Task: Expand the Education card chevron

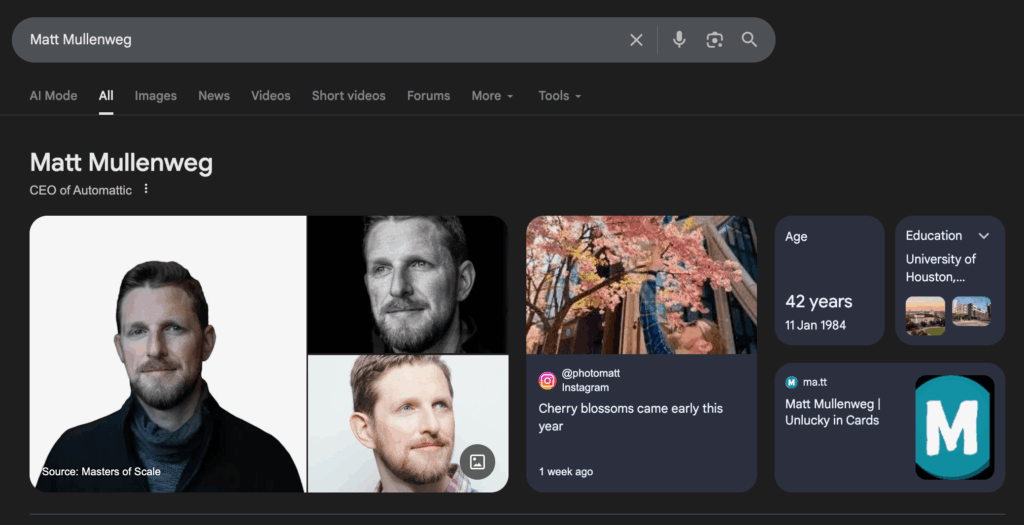Action: (984, 236)
